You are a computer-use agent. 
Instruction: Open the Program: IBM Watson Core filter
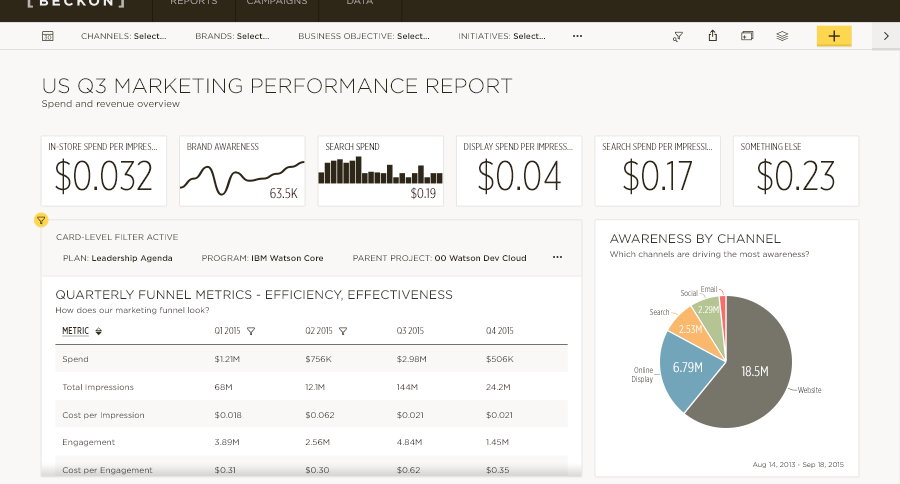[x=262, y=258]
